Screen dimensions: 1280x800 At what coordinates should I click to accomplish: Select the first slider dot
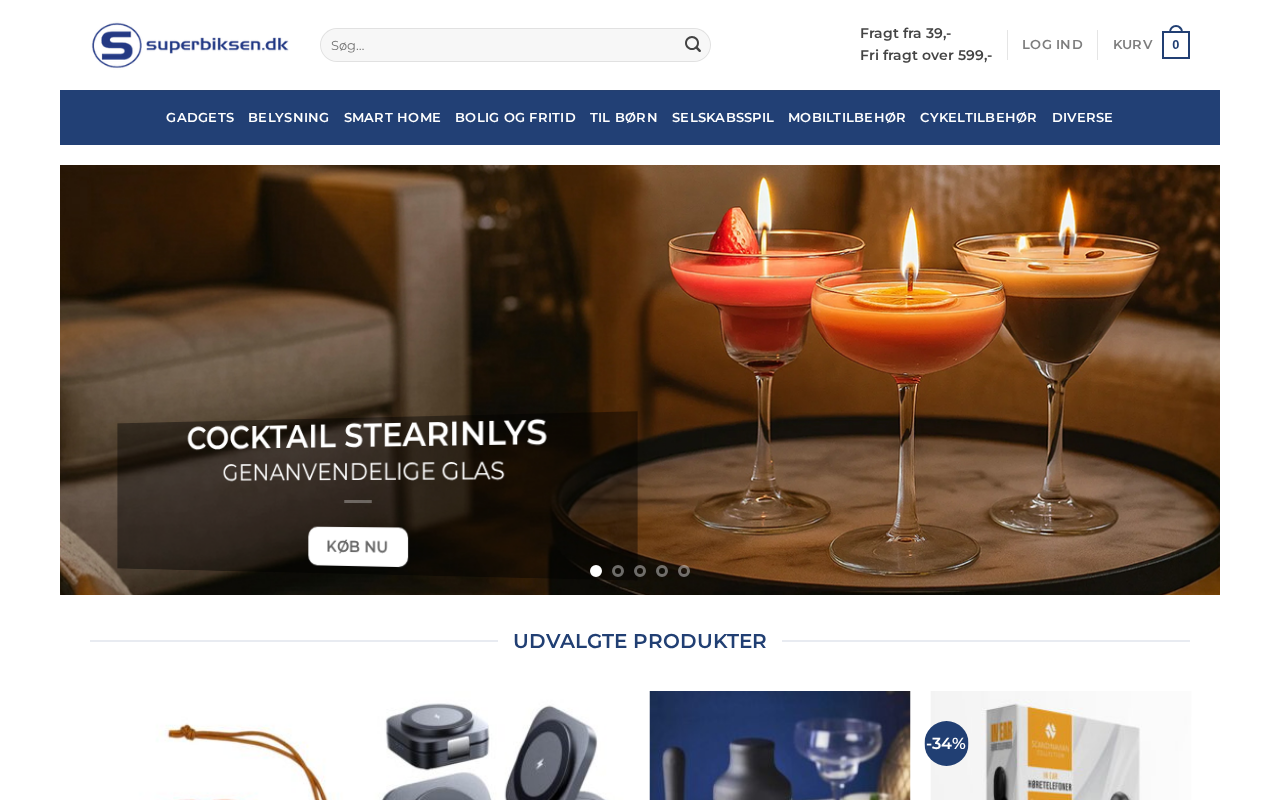596,571
